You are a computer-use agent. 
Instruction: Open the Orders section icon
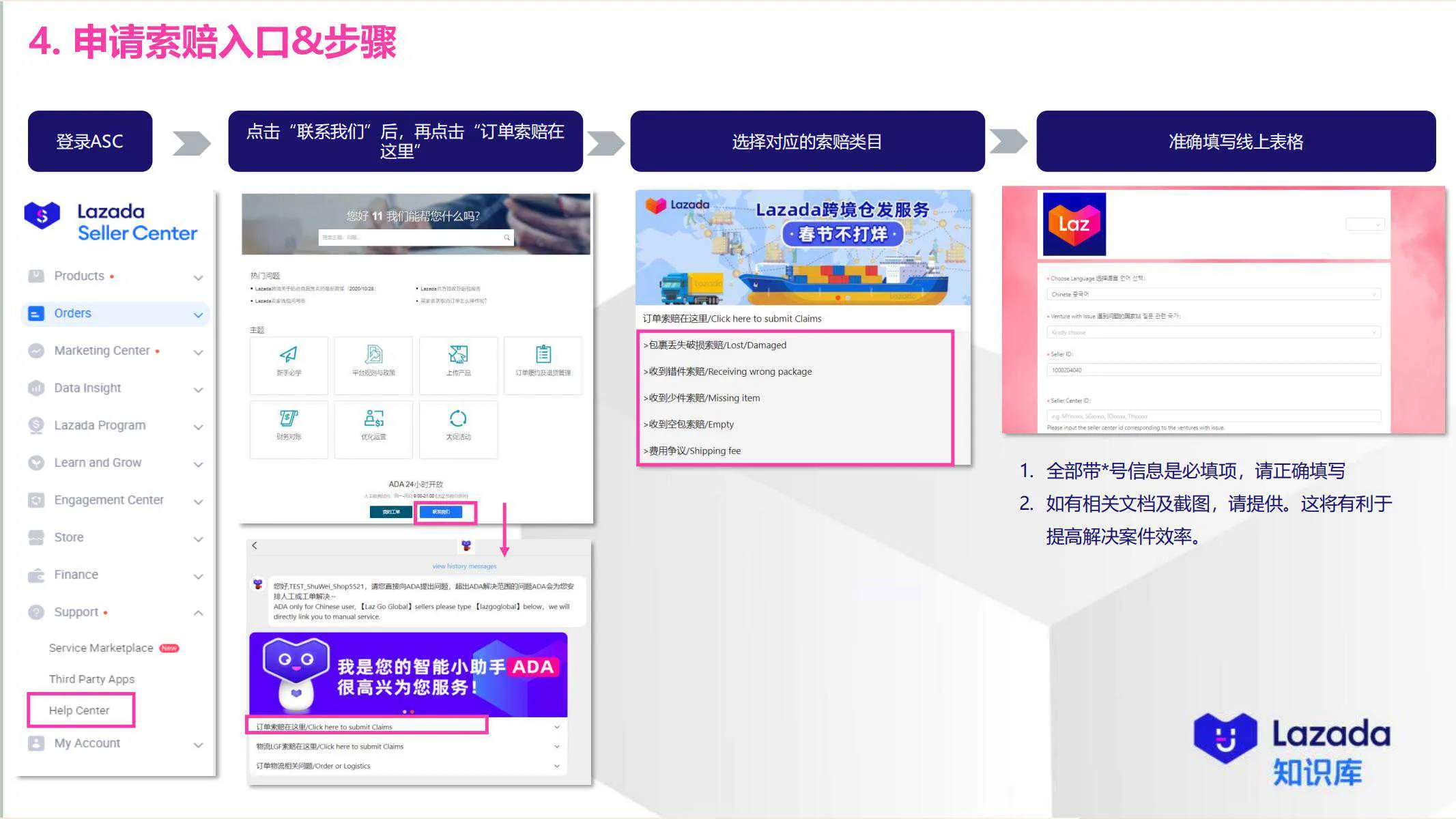click(36, 313)
